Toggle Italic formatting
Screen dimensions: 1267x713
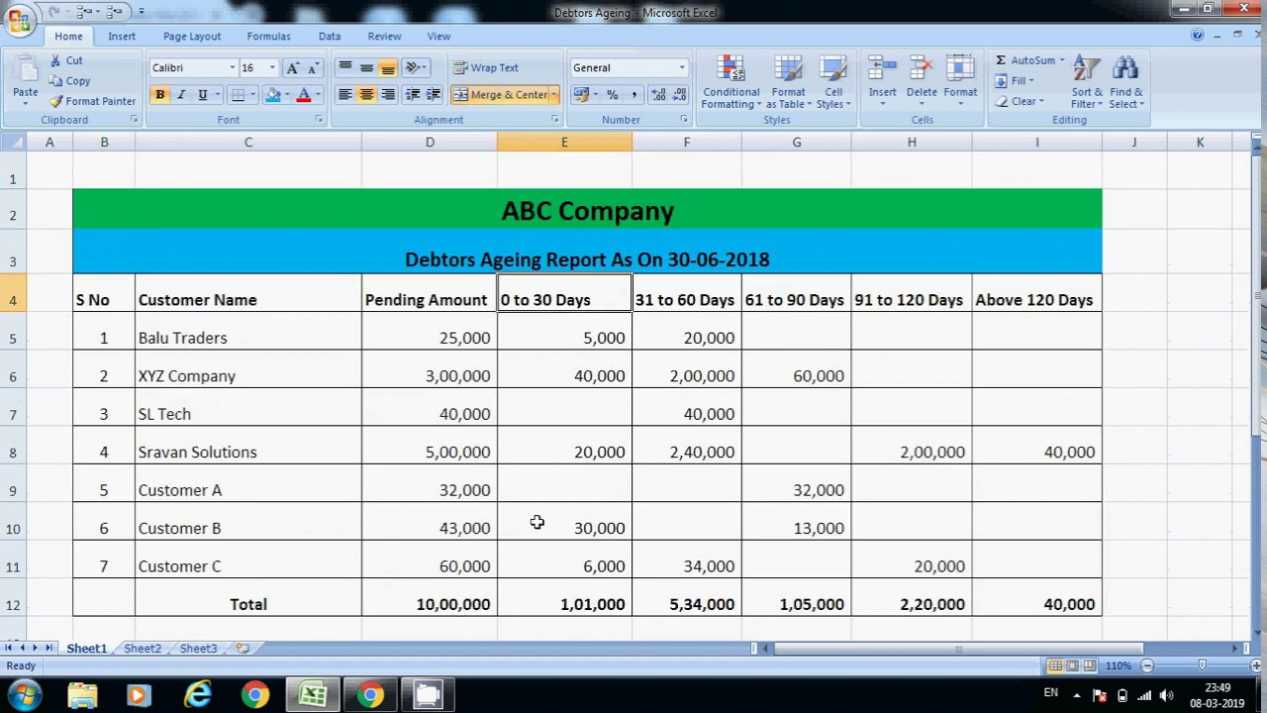click(x=181, y=95)
